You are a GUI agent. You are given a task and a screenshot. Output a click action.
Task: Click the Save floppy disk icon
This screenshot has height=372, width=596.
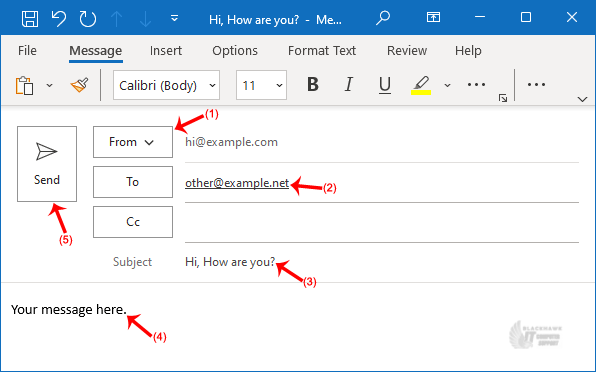30,19
